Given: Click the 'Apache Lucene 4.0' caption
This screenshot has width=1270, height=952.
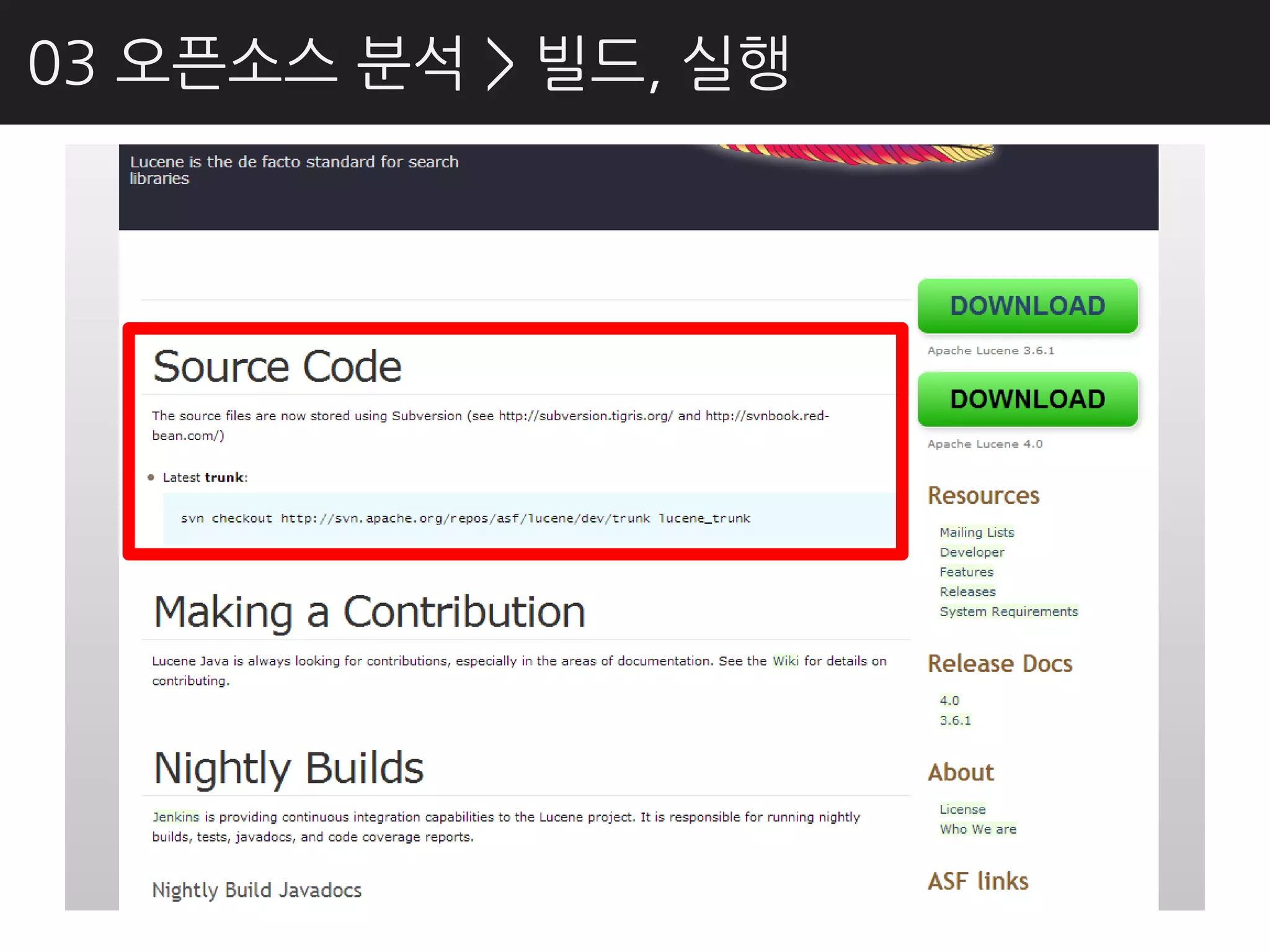Looking at the screenshot, I should pyautogui.click(x=985, y=444).
